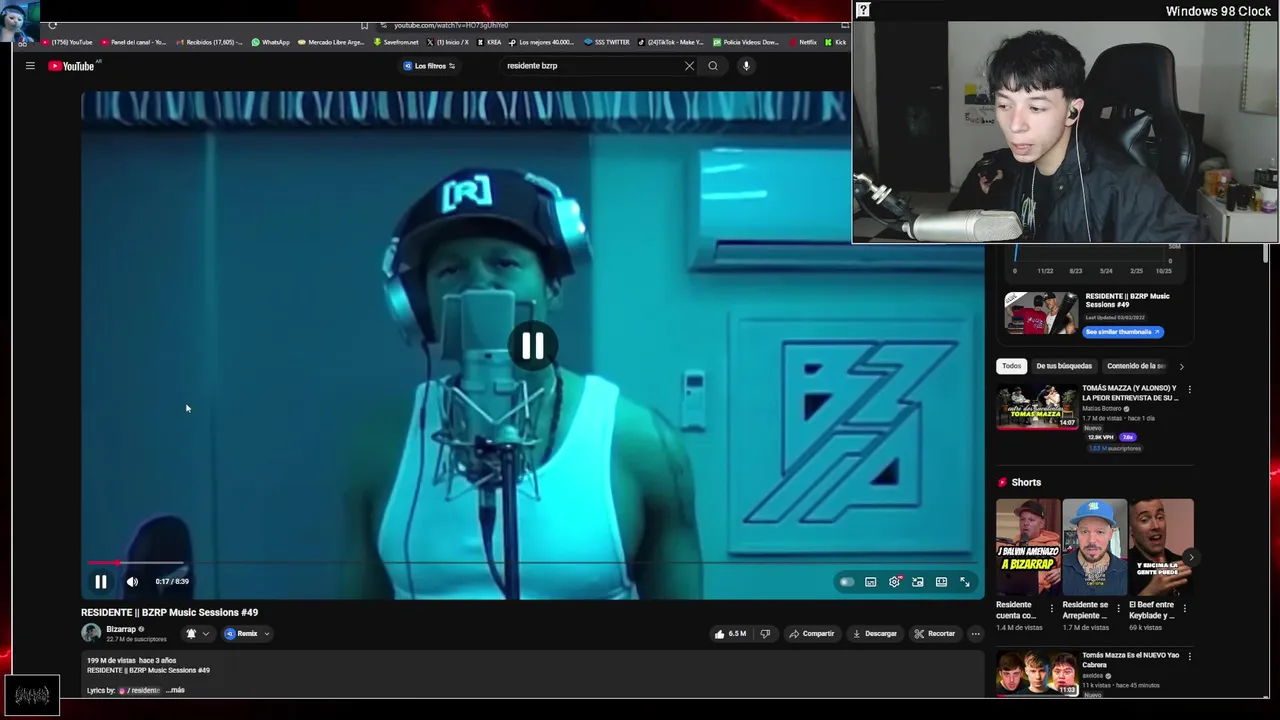Mute the video with the speaker icon

(x=132, y=581)
